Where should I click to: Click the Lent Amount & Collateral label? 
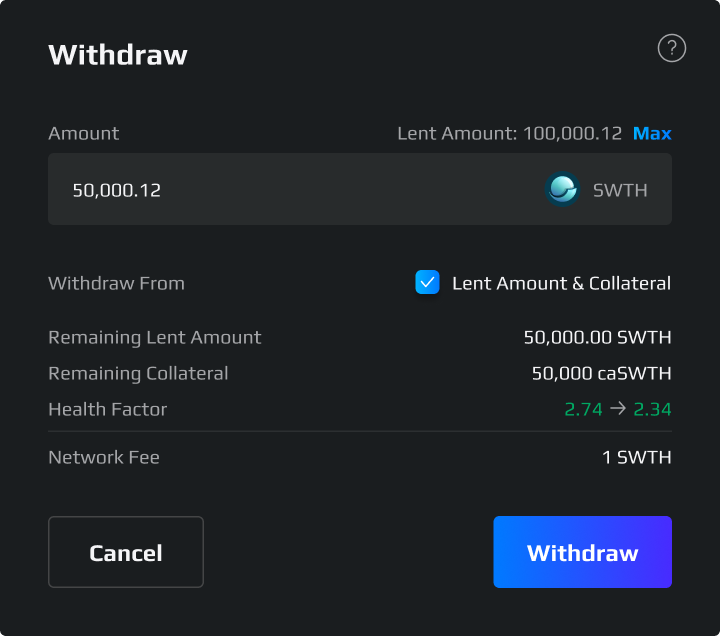561,283
